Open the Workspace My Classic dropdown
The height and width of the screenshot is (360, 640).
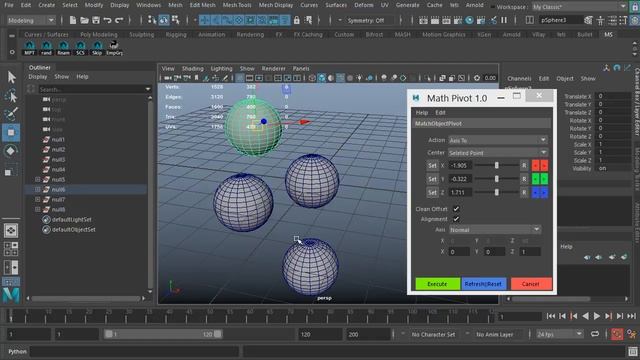click(x=579, y=7)
